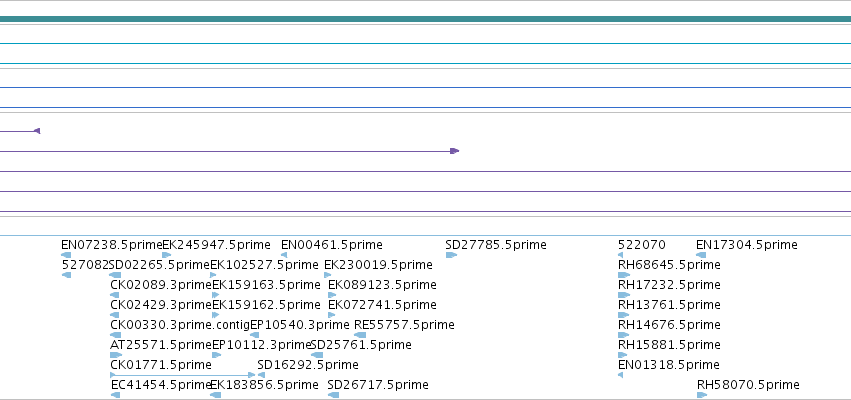
Task: Select the RE55757.5prime label
Action: tap(404, 325)
